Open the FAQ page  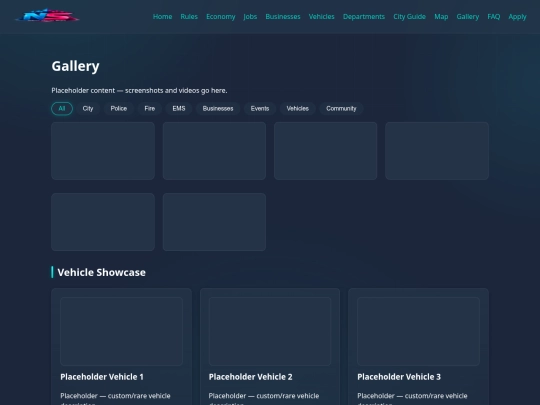point(494,17)
